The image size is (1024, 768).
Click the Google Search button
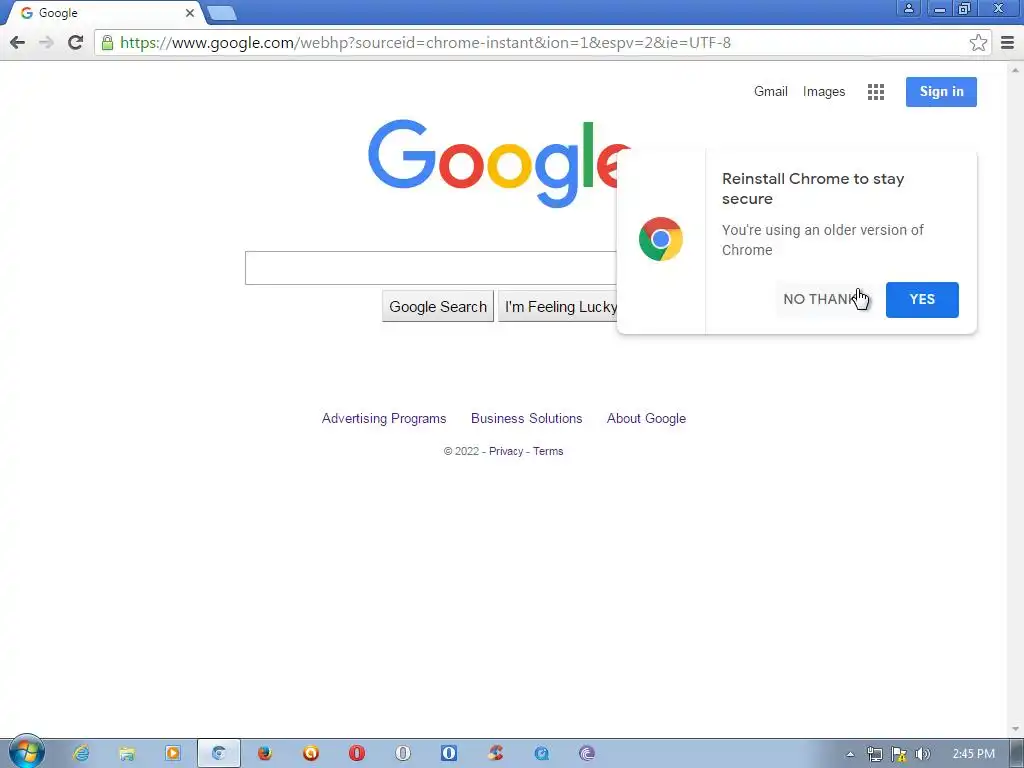pos(438,306)
